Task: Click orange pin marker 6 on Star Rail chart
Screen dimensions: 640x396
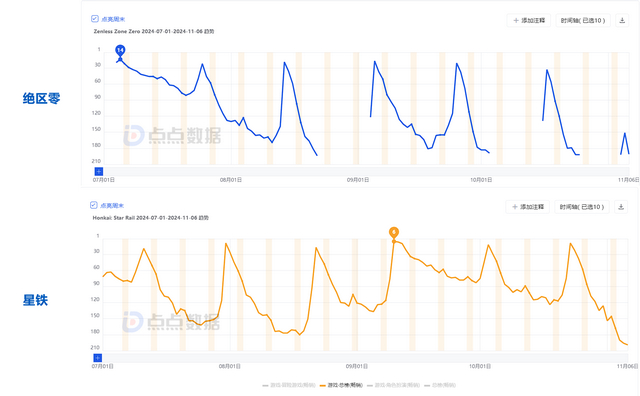Action: (393, 233)
